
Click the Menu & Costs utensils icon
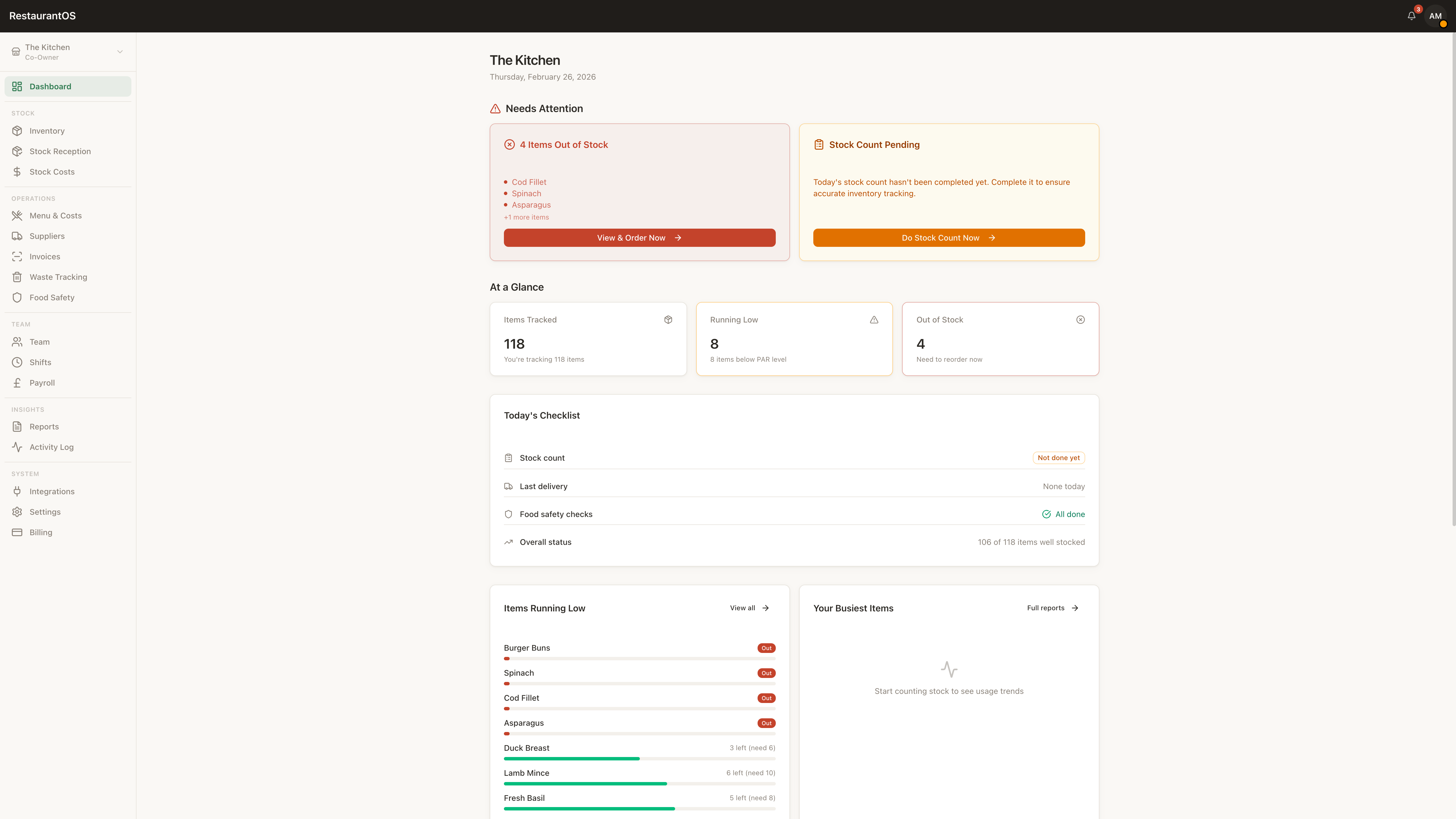17,215
